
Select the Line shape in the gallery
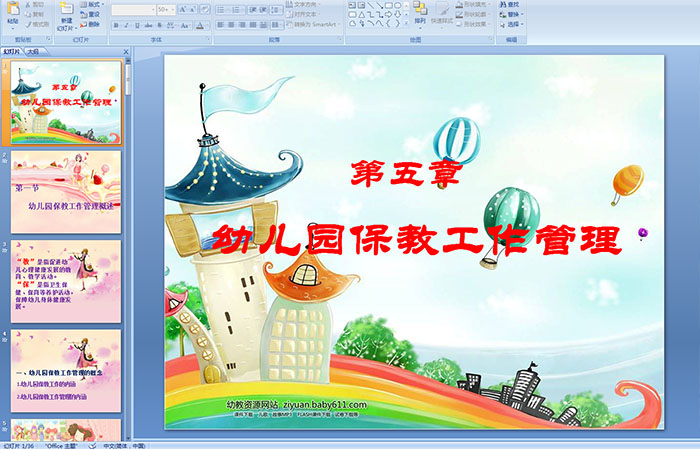click(x=371, y=5)
